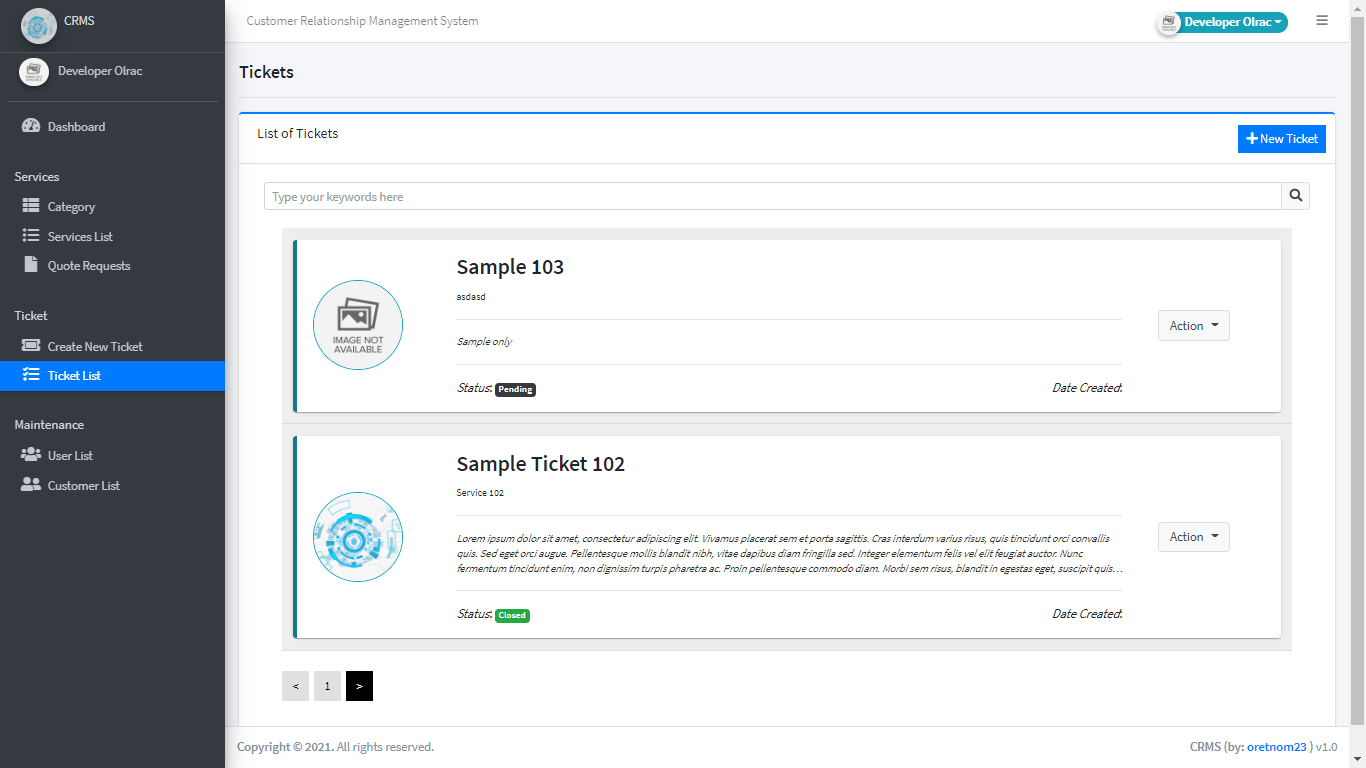
Task: Click the top-right user avatar image
Action: tap(1168, 22)
